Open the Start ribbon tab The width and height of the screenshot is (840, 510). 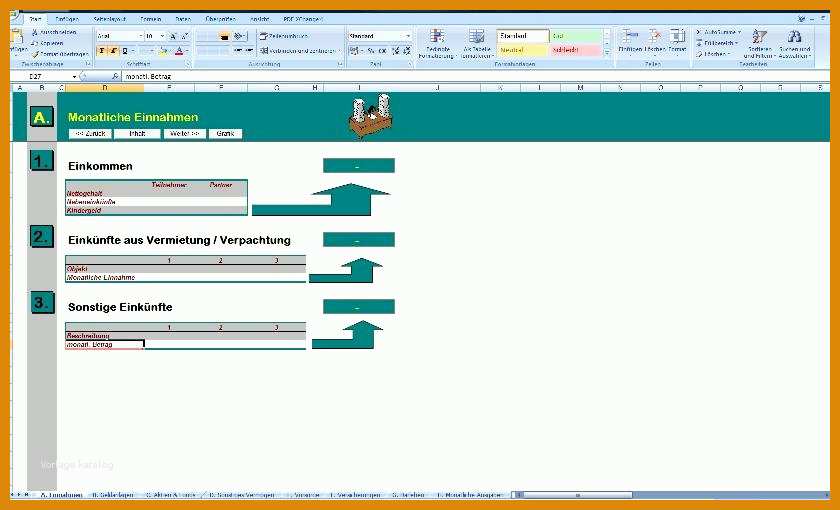coord(35,19)
